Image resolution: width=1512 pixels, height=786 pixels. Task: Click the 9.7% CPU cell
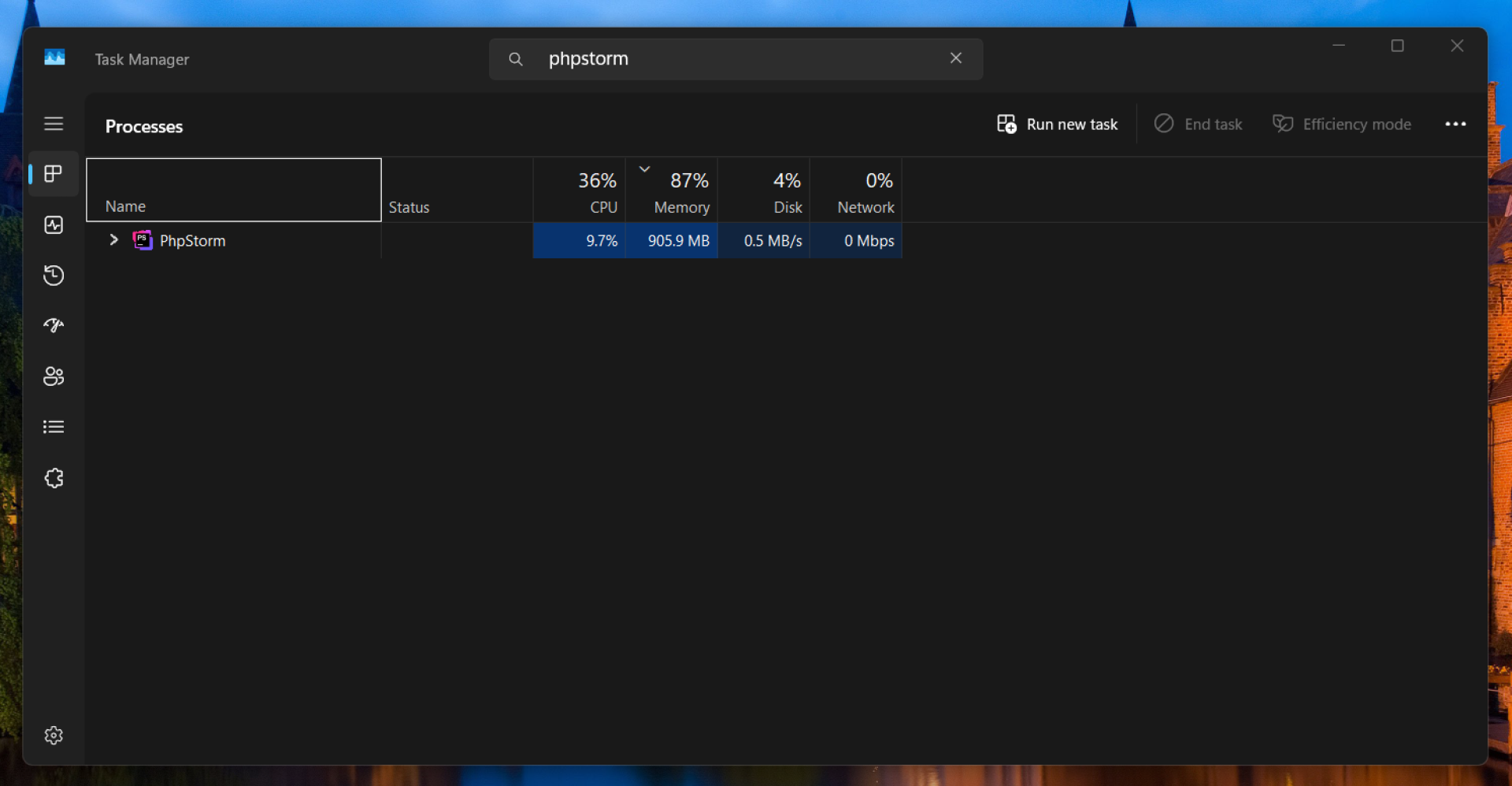(580, 240)
